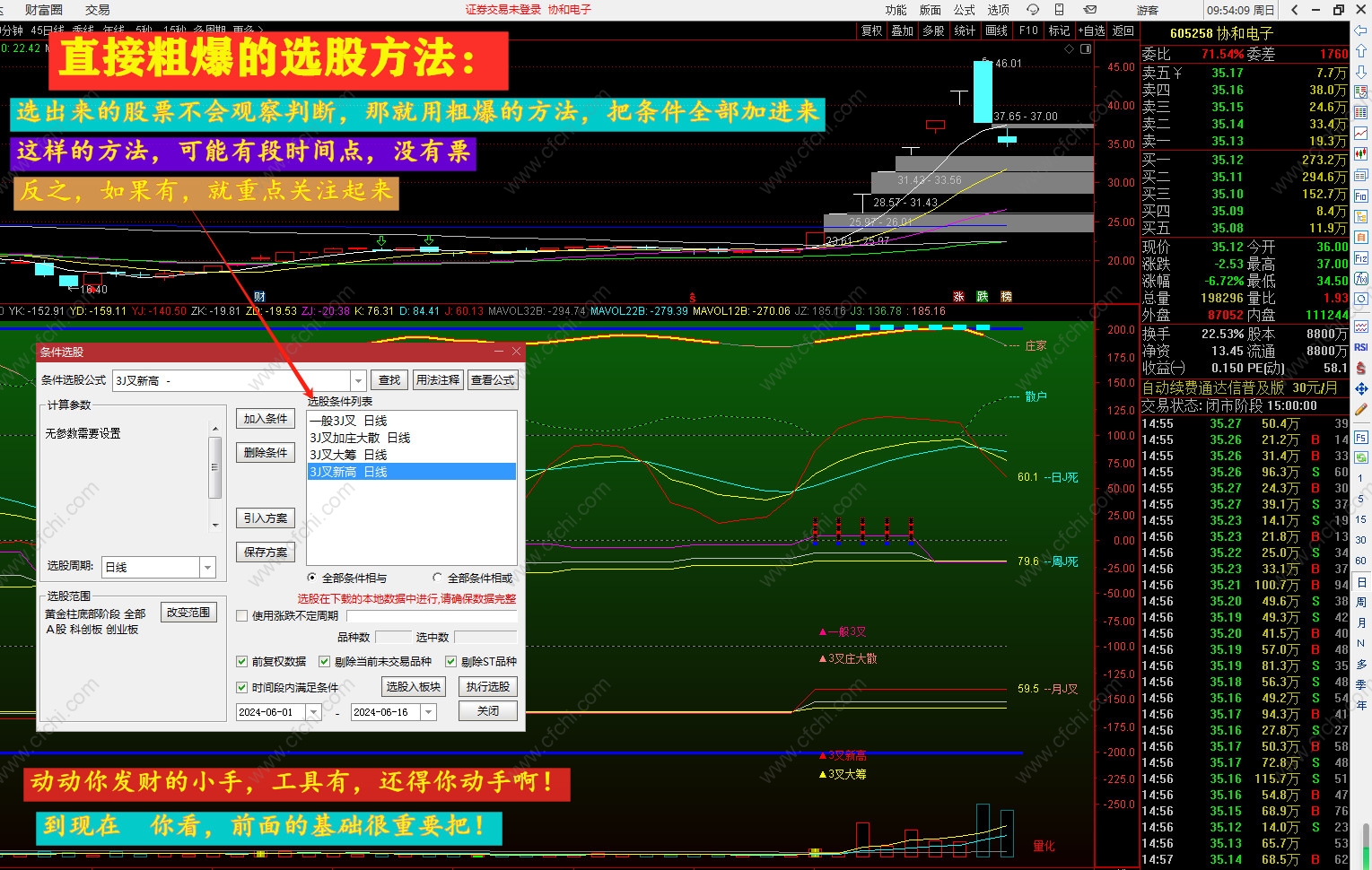The height and width of the screenshot is (870, 1372).
Task: Open the 条件选股公式 dropdown
Action: click(x=358, y=380)
